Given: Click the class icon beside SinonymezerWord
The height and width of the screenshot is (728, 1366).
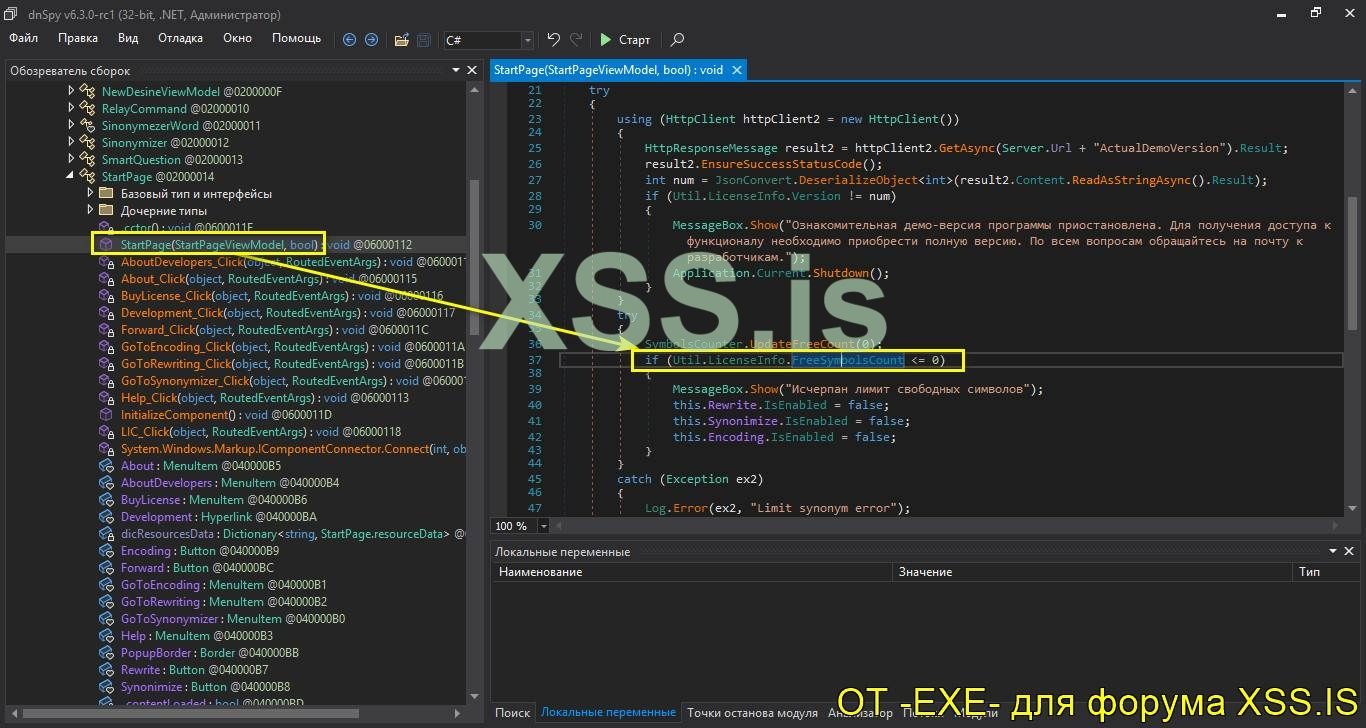Looking at the screenshot, I should [x=87, y=125].
